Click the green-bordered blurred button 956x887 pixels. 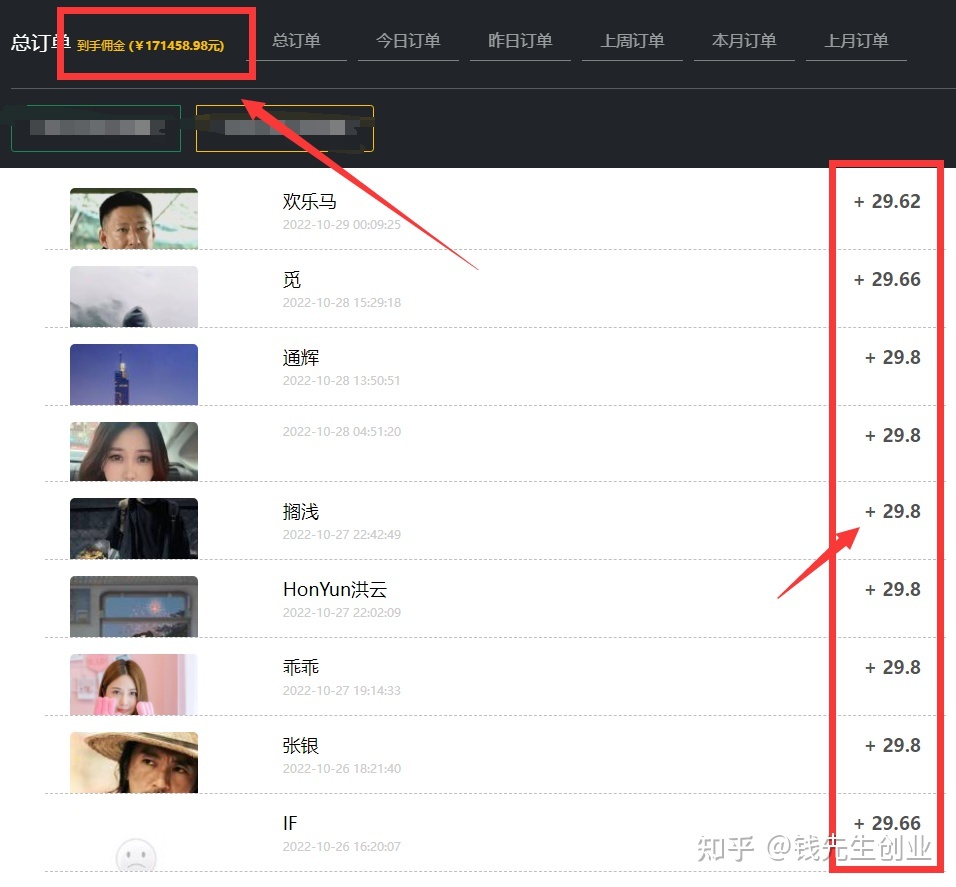coord(96,128)
